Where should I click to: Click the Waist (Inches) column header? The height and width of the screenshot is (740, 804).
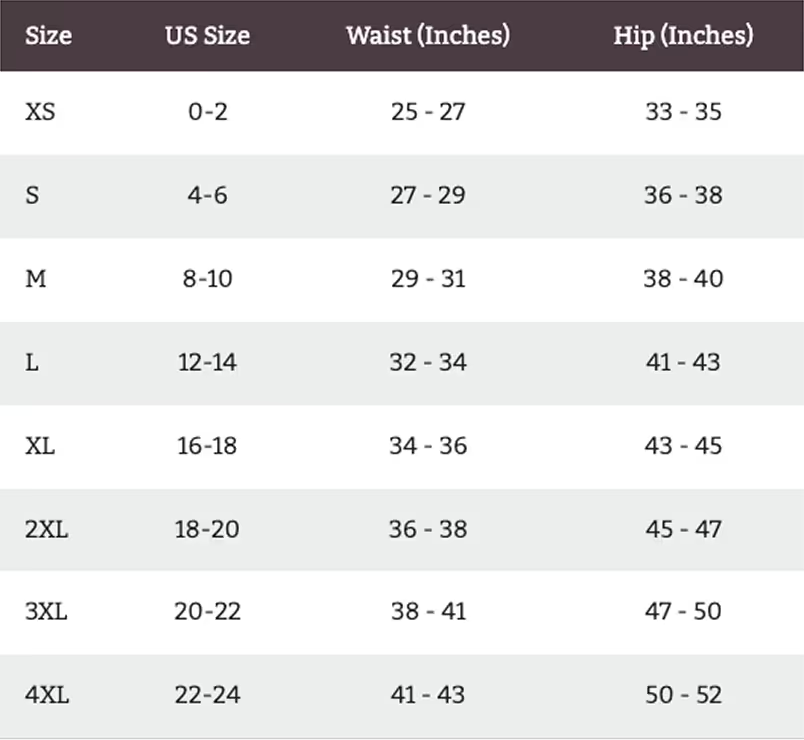[x=428, y=36]
